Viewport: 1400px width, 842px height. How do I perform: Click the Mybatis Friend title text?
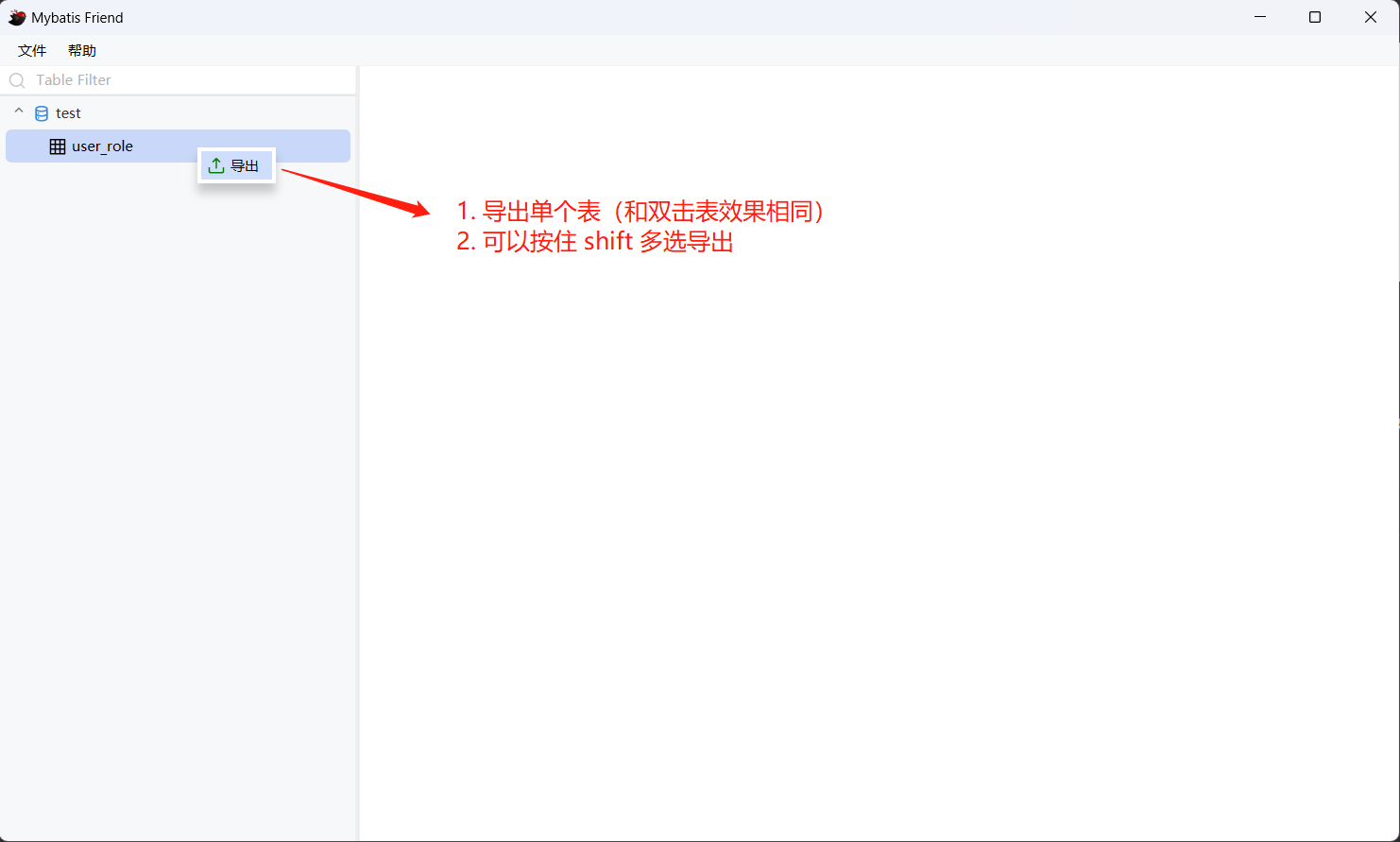pos(77,18)
